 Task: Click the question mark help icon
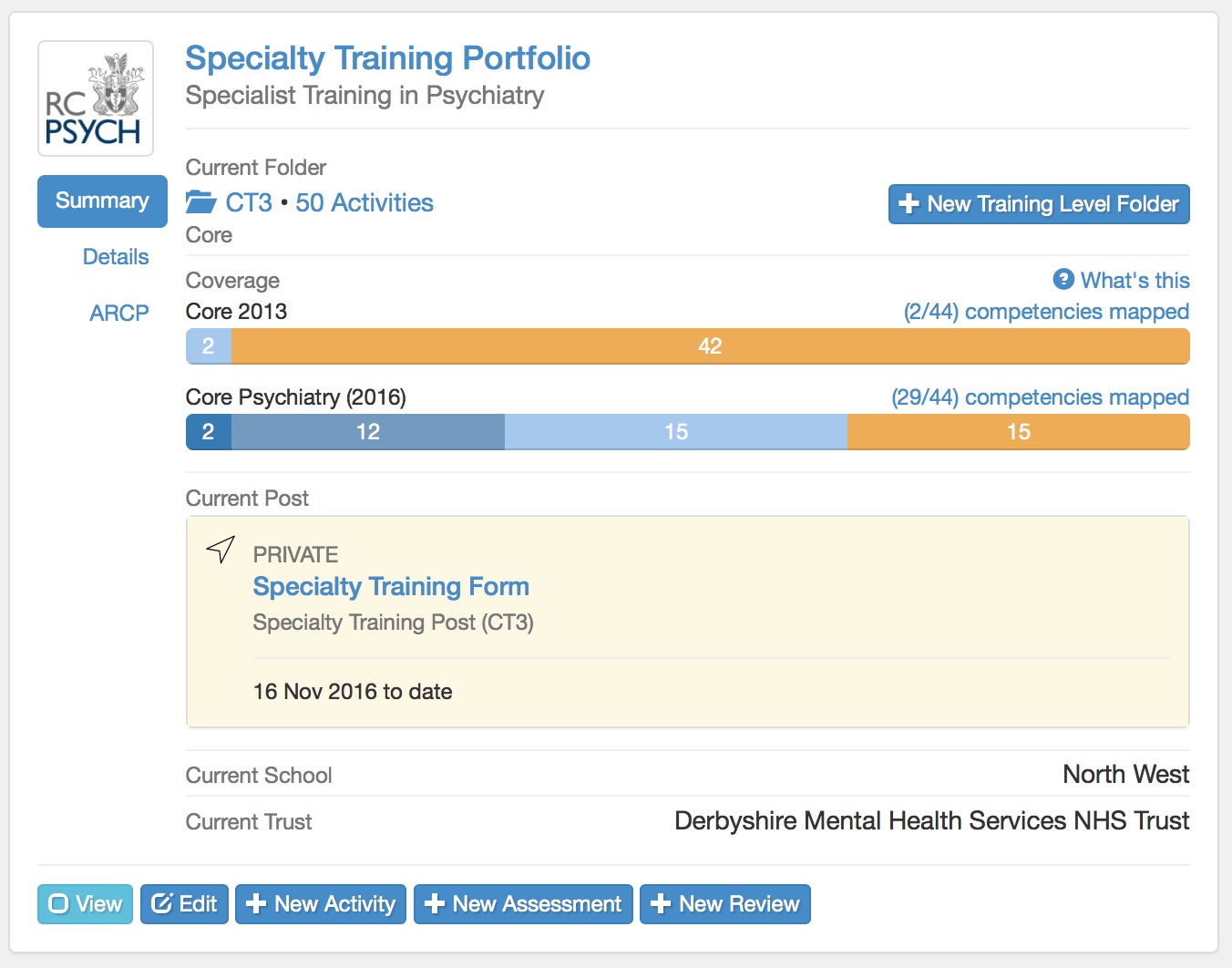point(1063,279)
